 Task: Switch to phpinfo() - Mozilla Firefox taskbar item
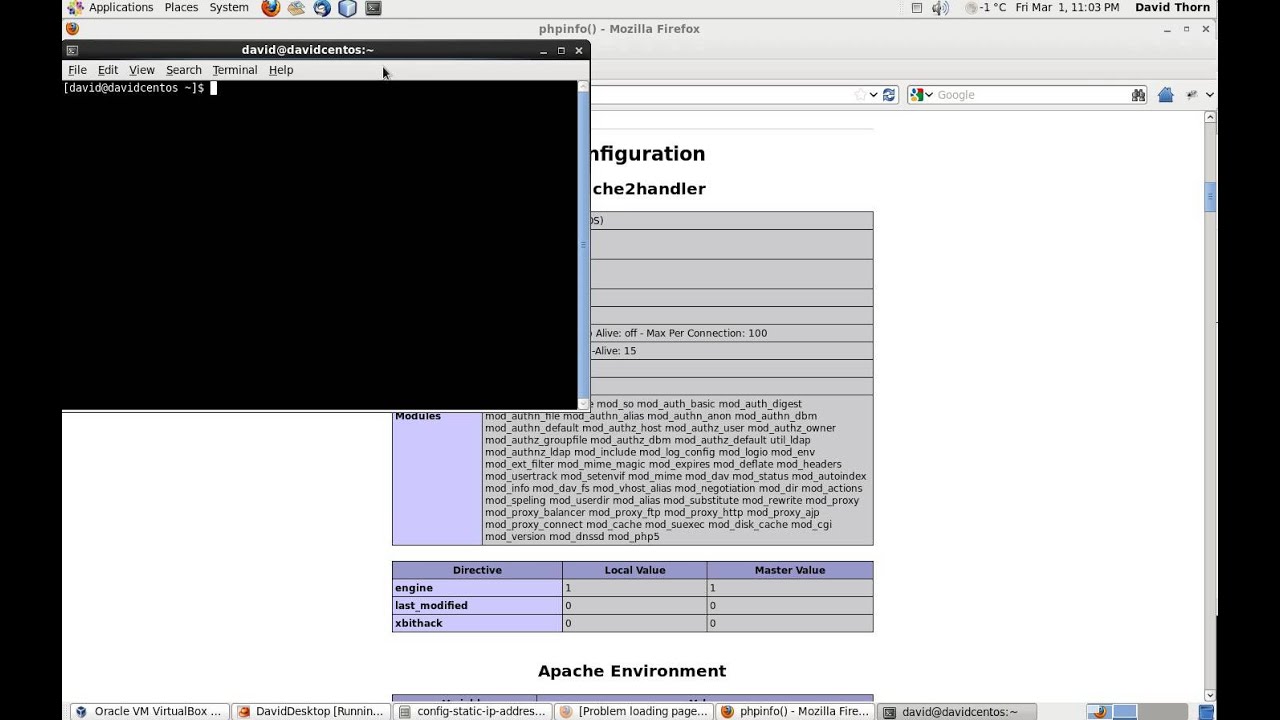click(x=796, y=711)
